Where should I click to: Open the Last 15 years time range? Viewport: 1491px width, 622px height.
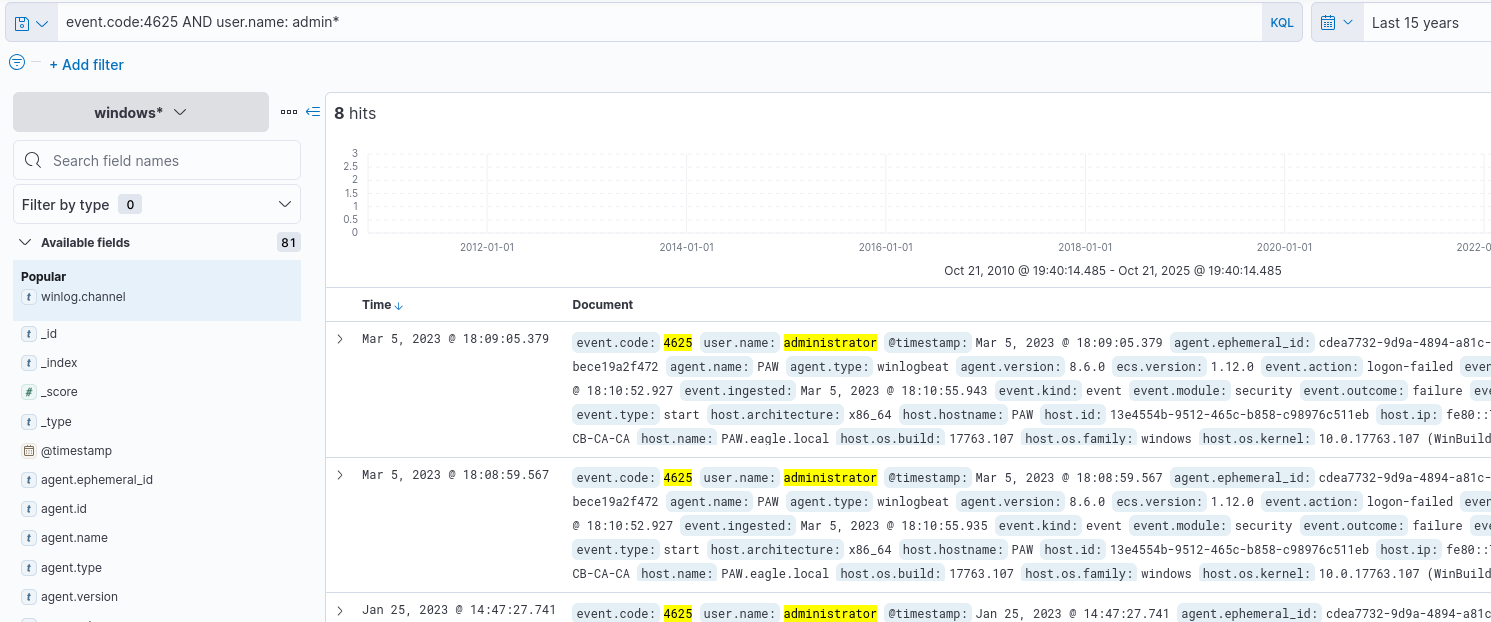1414,22
